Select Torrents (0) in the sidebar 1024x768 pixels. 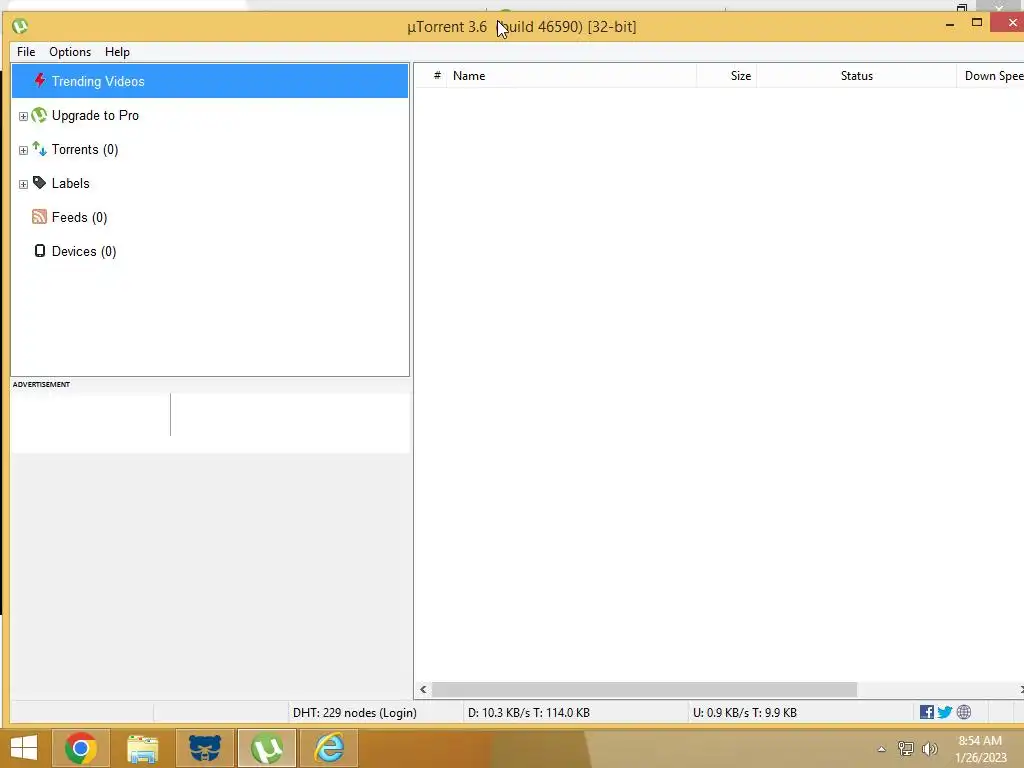(x=85, y=150)
